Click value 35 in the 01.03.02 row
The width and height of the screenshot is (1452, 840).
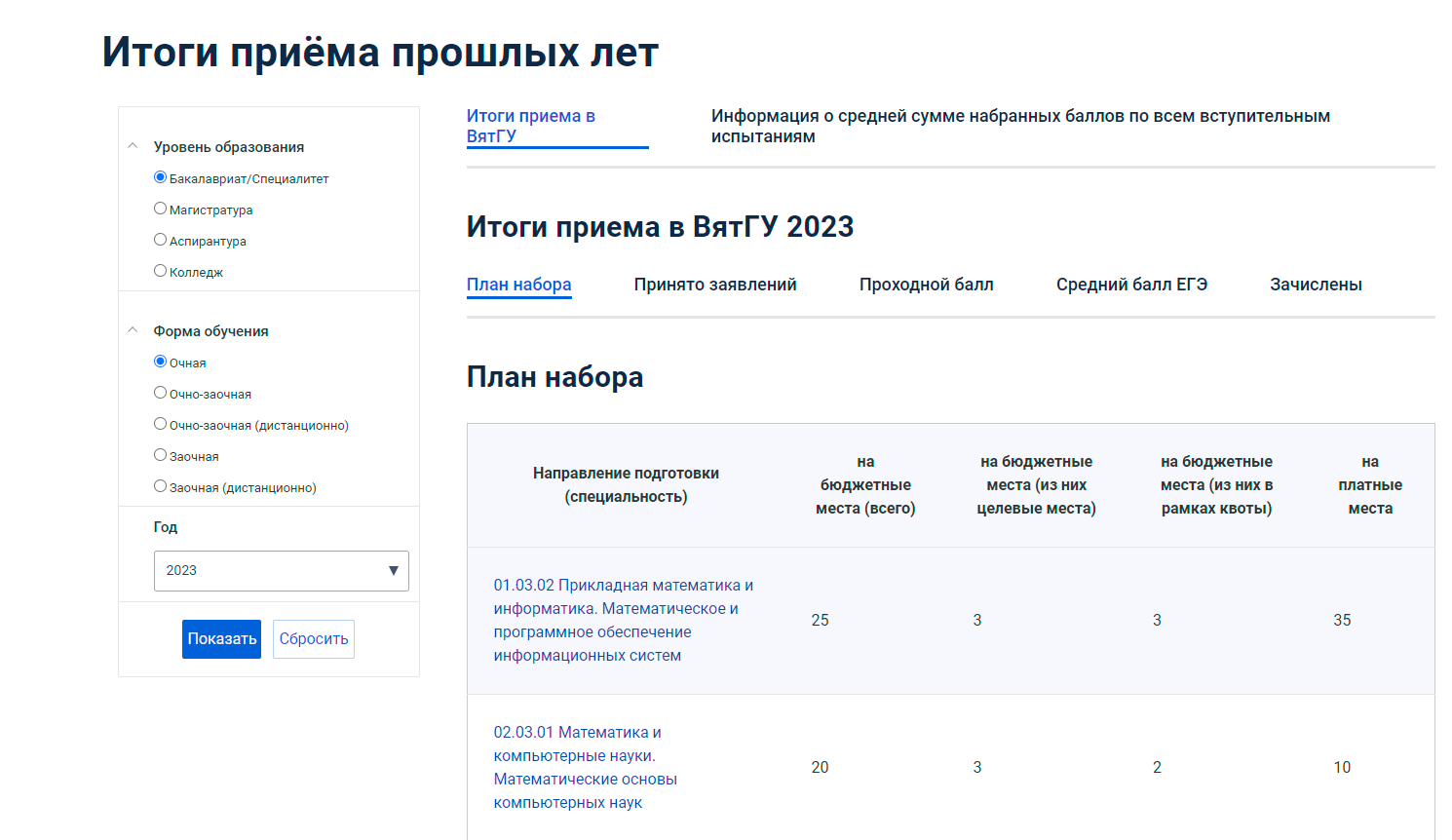tap(1343, 621)
